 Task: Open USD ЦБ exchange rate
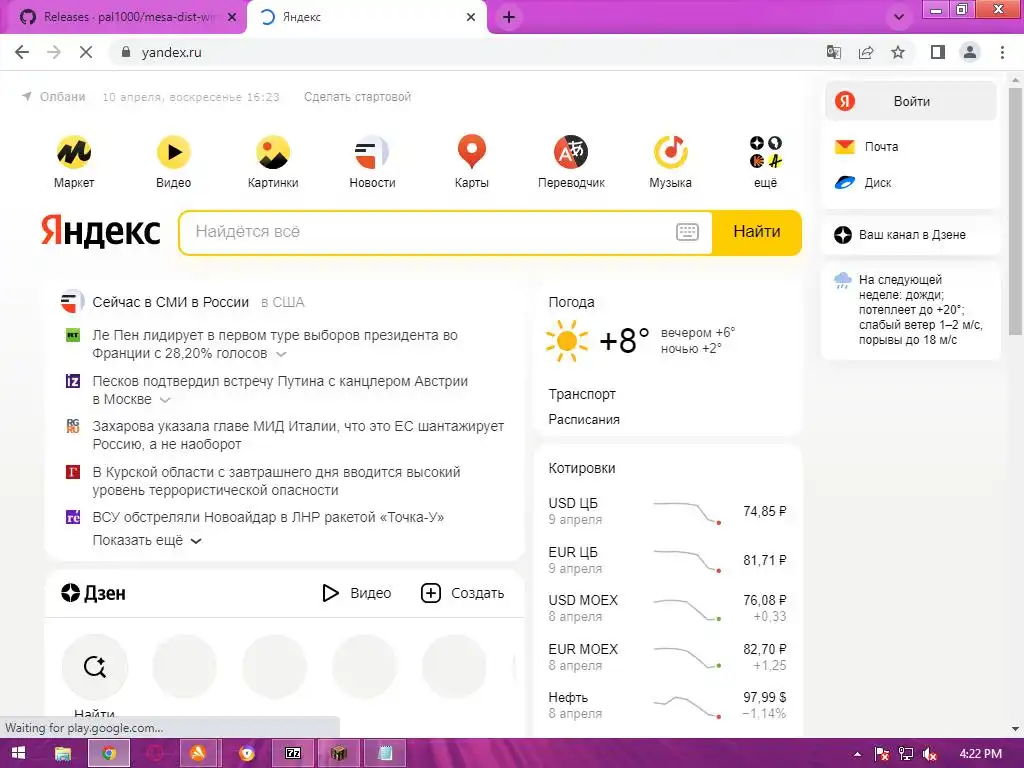[667, 511]
